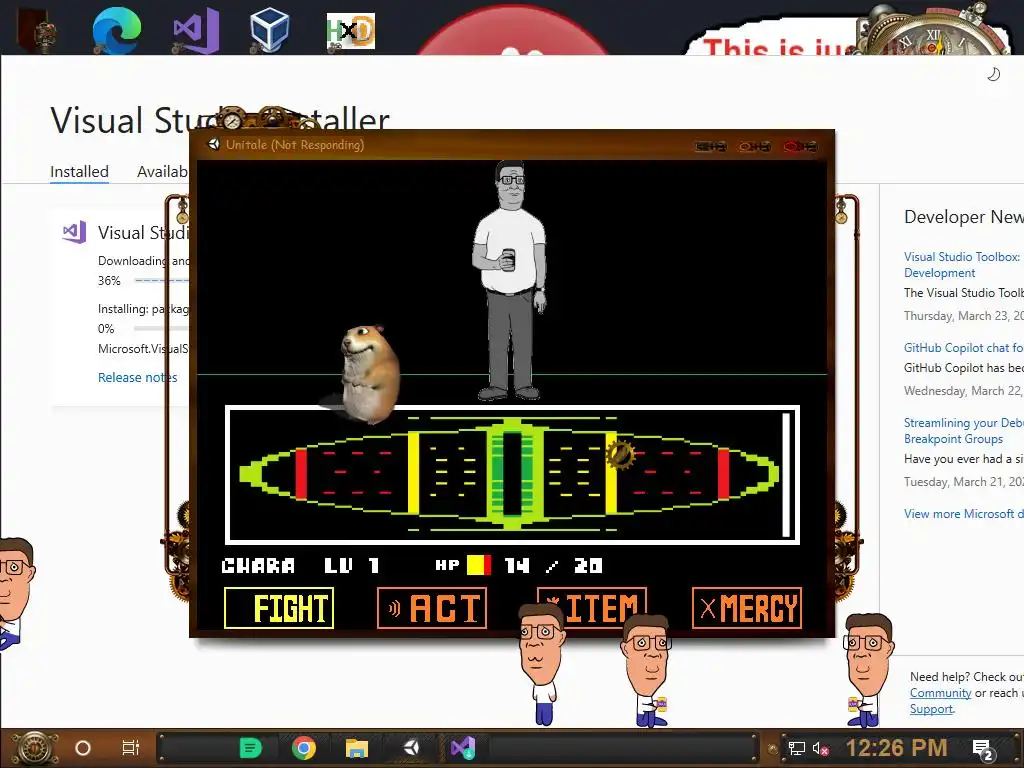Click the brass gear on attack meter

[x=620, y=455]
